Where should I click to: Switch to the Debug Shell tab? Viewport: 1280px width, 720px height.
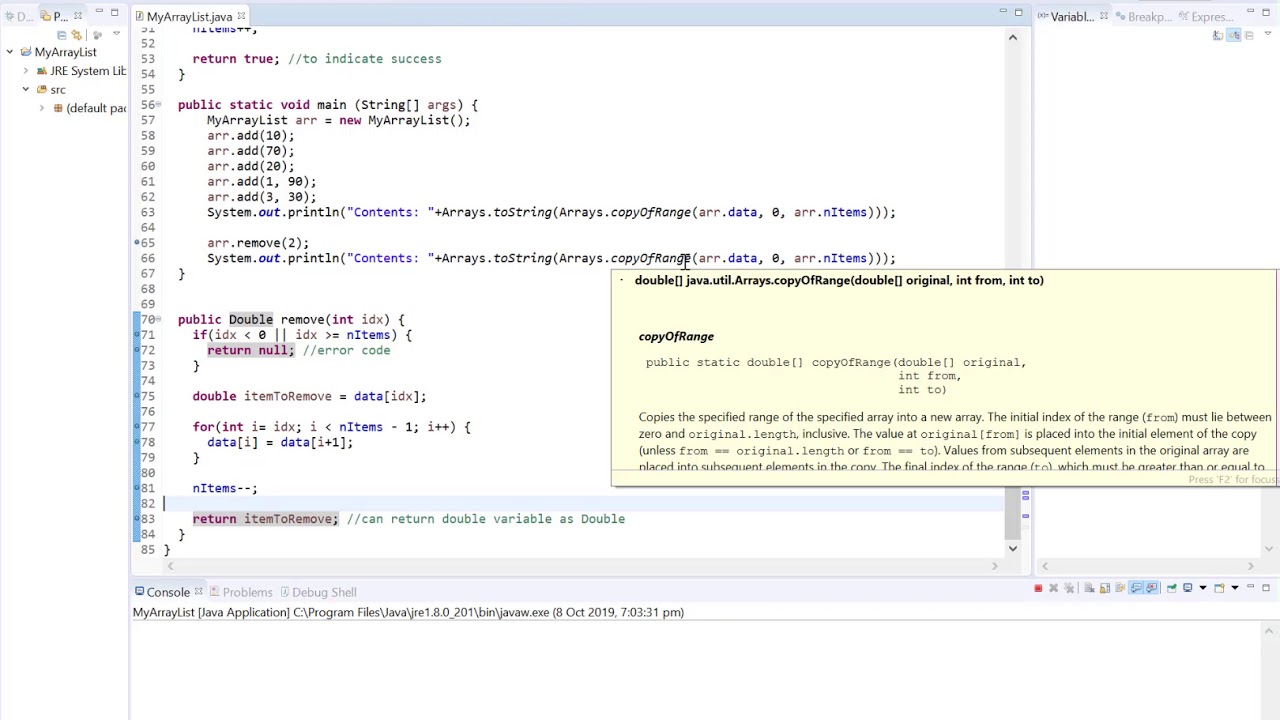[317, 592]
